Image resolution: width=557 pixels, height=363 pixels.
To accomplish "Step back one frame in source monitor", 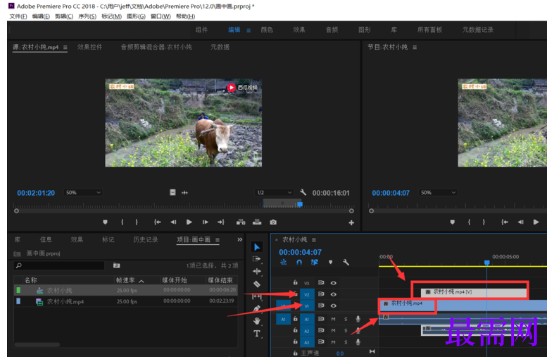I will (173, 222).
